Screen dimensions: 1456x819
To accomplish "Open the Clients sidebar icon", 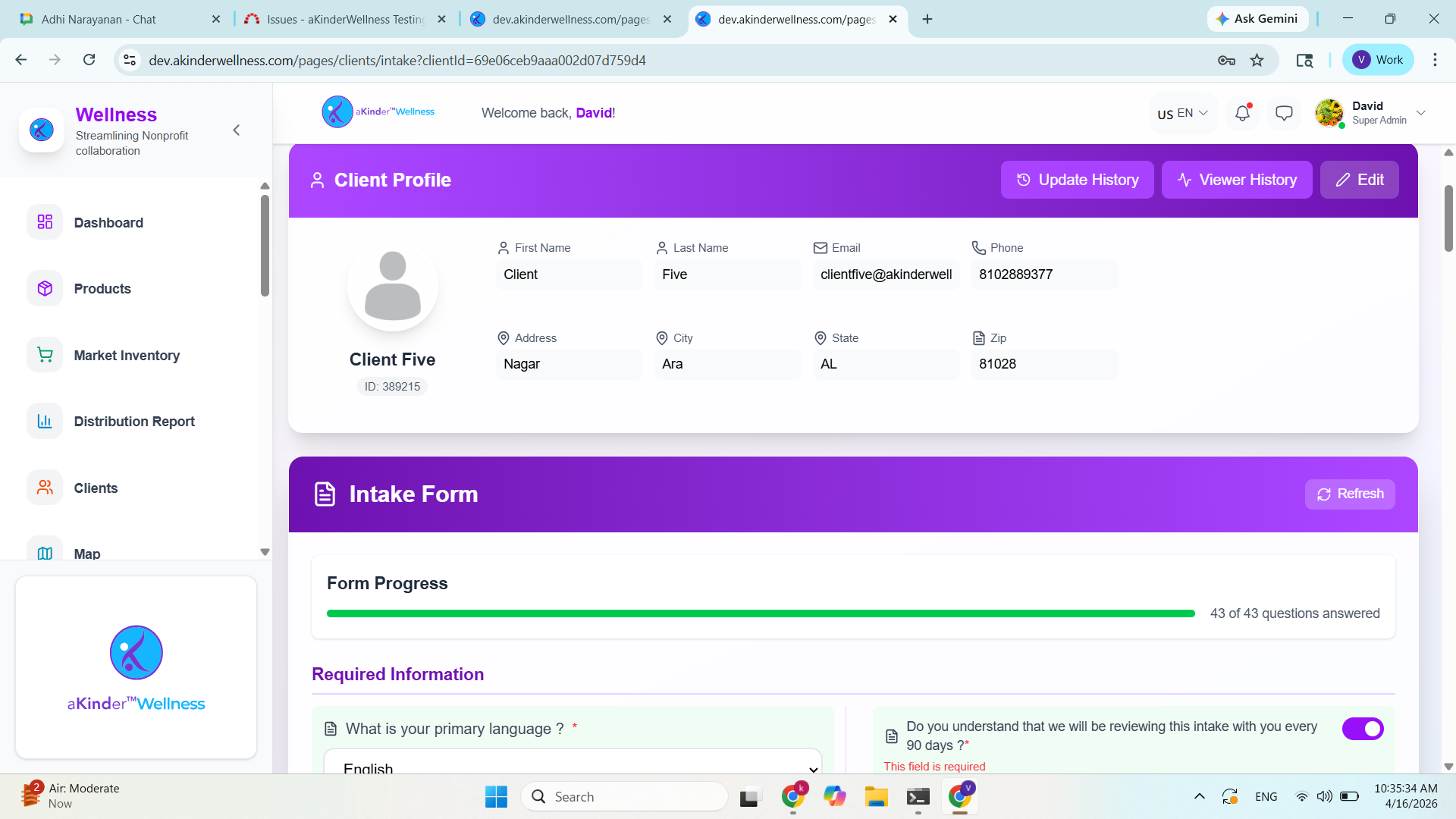I will 45,488.
